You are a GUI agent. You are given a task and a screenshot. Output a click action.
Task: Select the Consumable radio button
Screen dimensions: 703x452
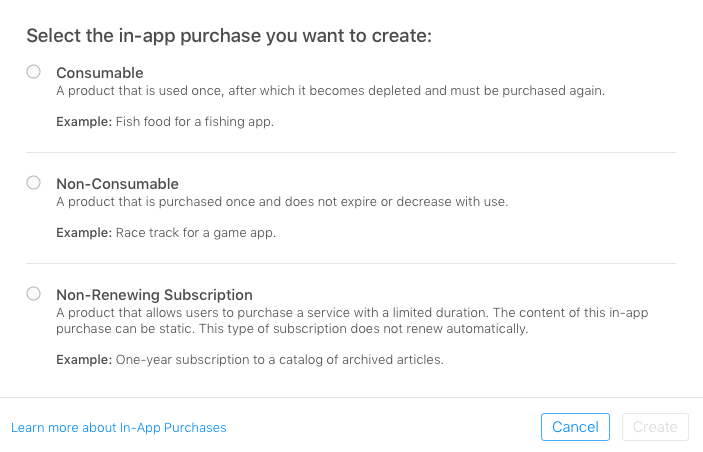pyautogui.click(x=34, y=72)
